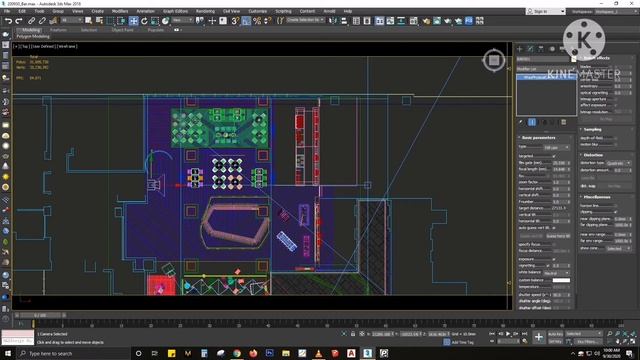Toggle the Percent Snap icon

[x=257, y=20]
